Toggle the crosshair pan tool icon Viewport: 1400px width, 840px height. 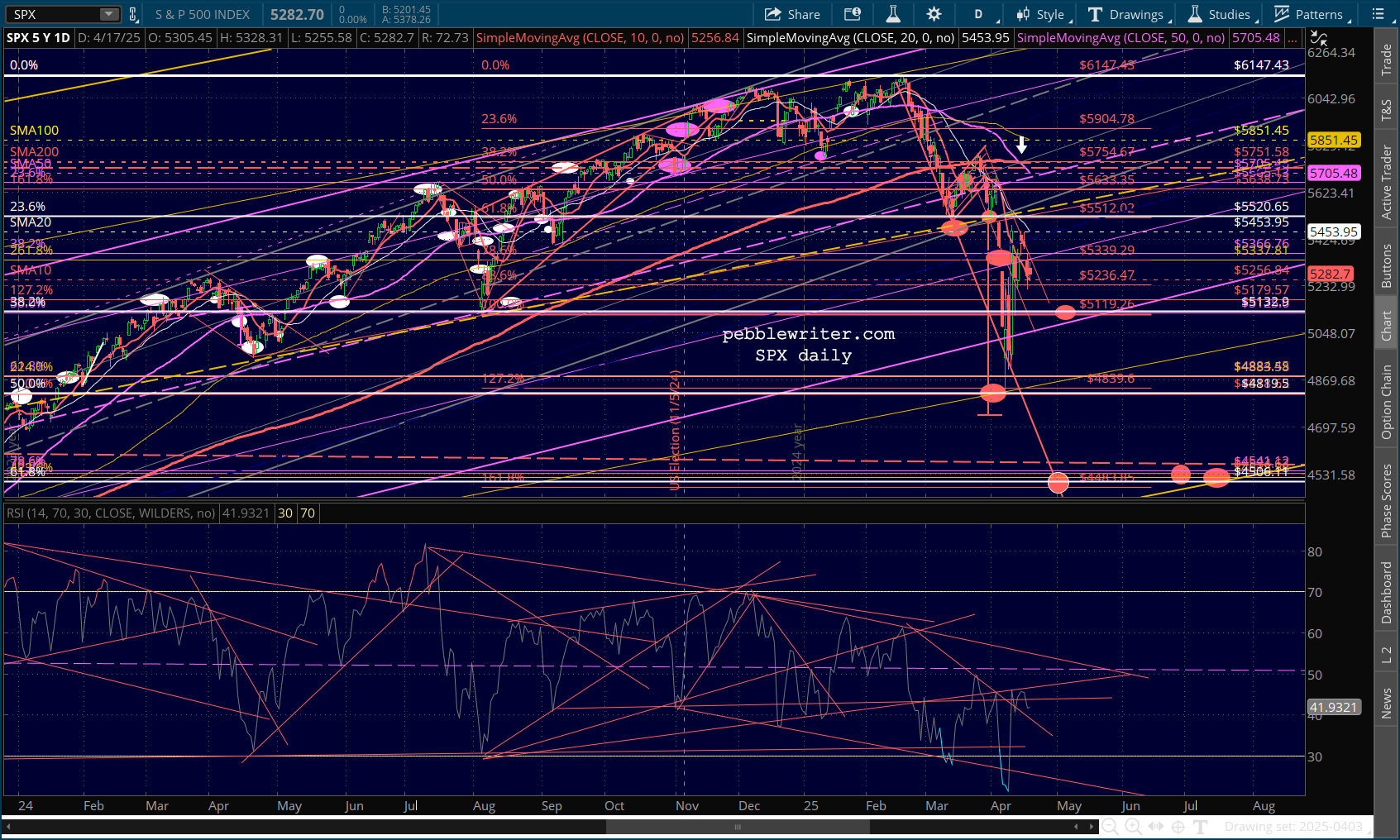pyautogui.click(x=1178, y=826)
